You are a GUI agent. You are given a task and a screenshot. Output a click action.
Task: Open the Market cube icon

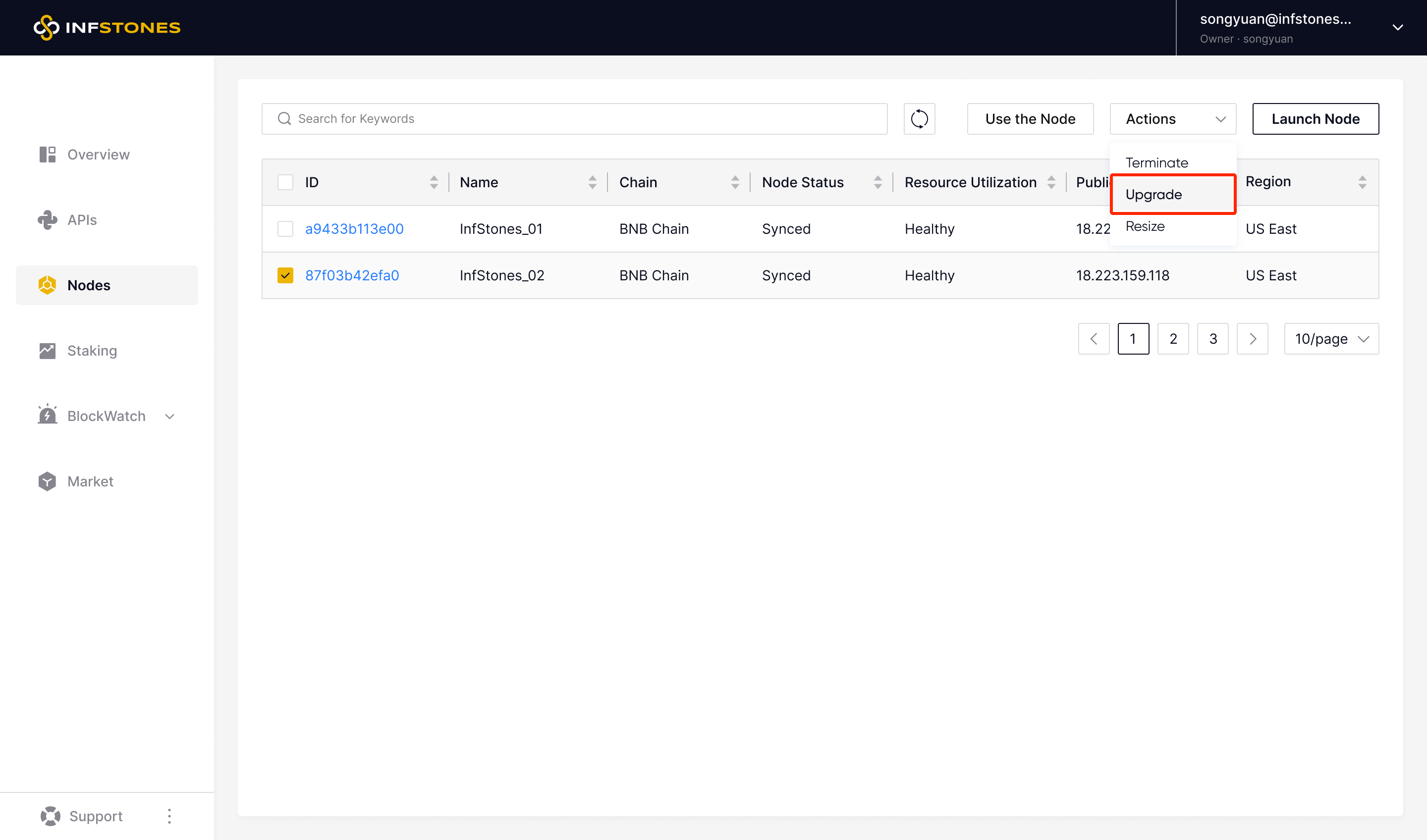point(48,481)
